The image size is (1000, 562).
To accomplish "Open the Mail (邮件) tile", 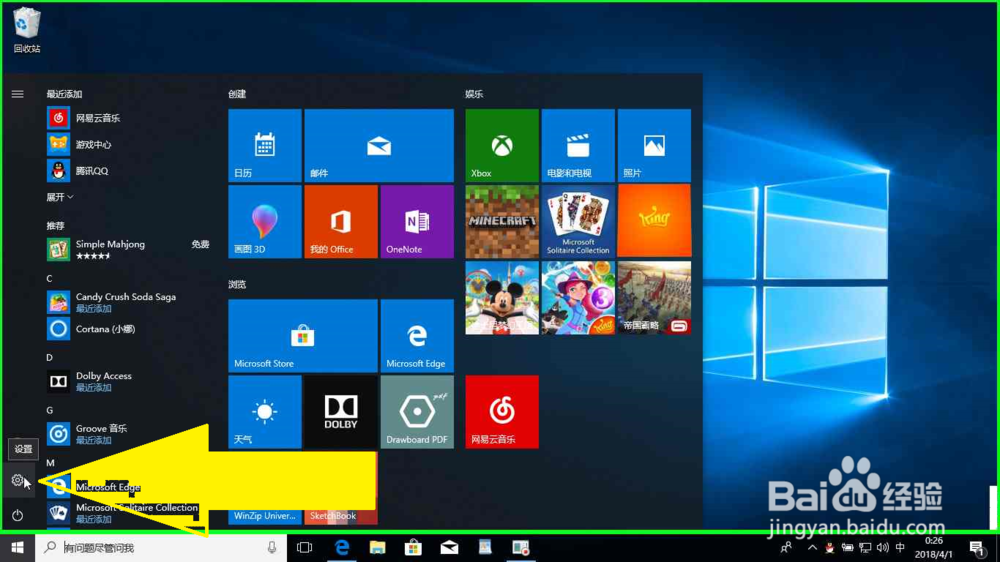I will [x=379, y=145].
